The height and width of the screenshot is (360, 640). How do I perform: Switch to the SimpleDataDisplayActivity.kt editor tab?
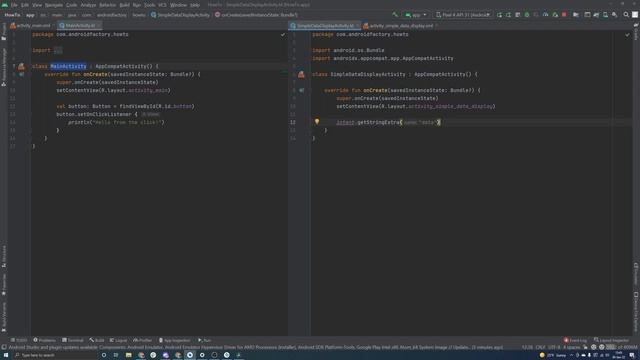click(x=324, y=26)
